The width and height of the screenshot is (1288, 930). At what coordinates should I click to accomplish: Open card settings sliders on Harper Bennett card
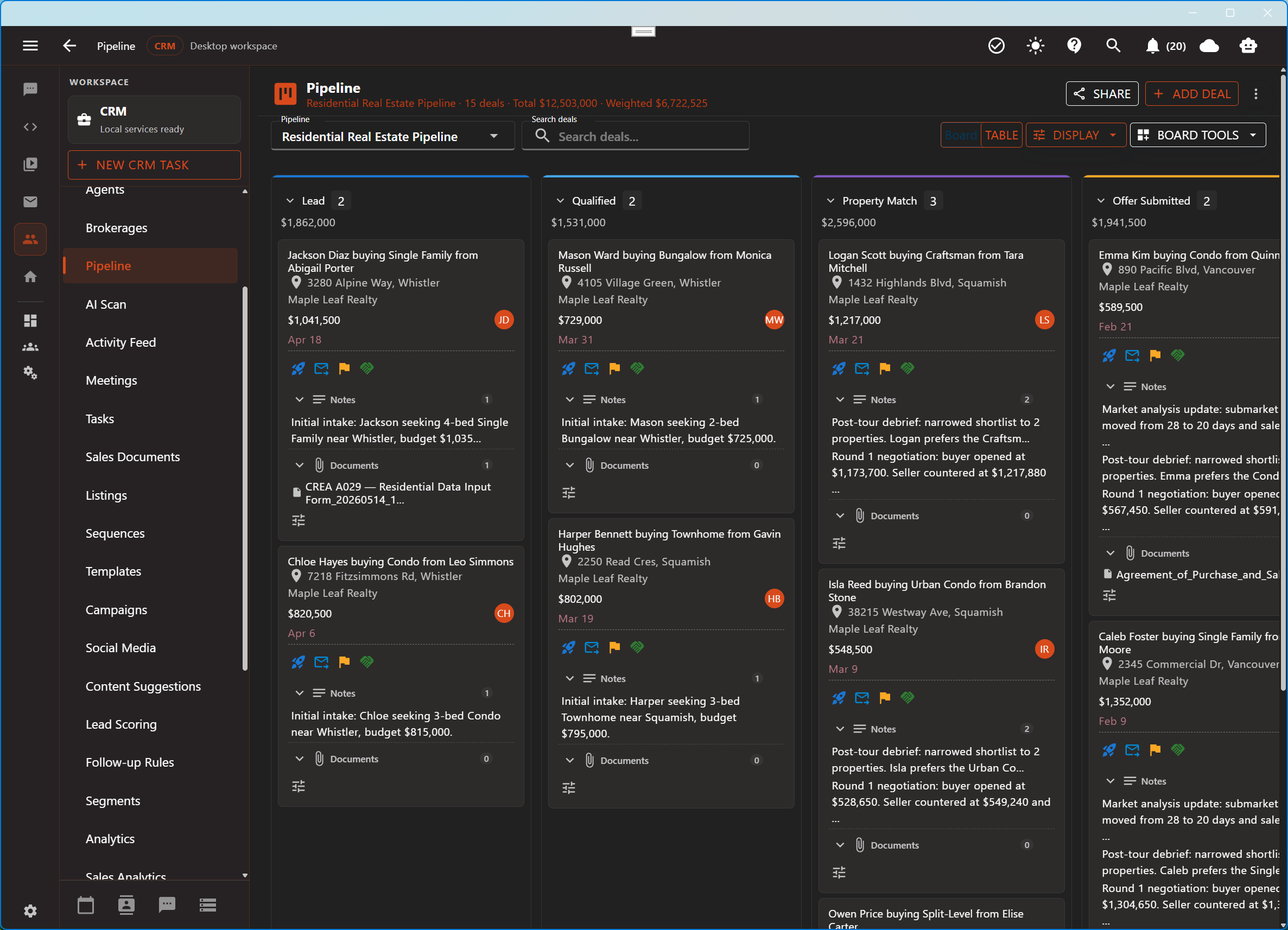[x=568, y=787]
